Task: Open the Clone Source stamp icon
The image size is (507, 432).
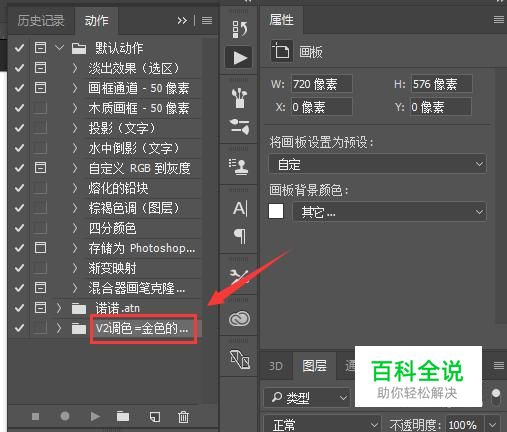Action: [x=239, y=167]
